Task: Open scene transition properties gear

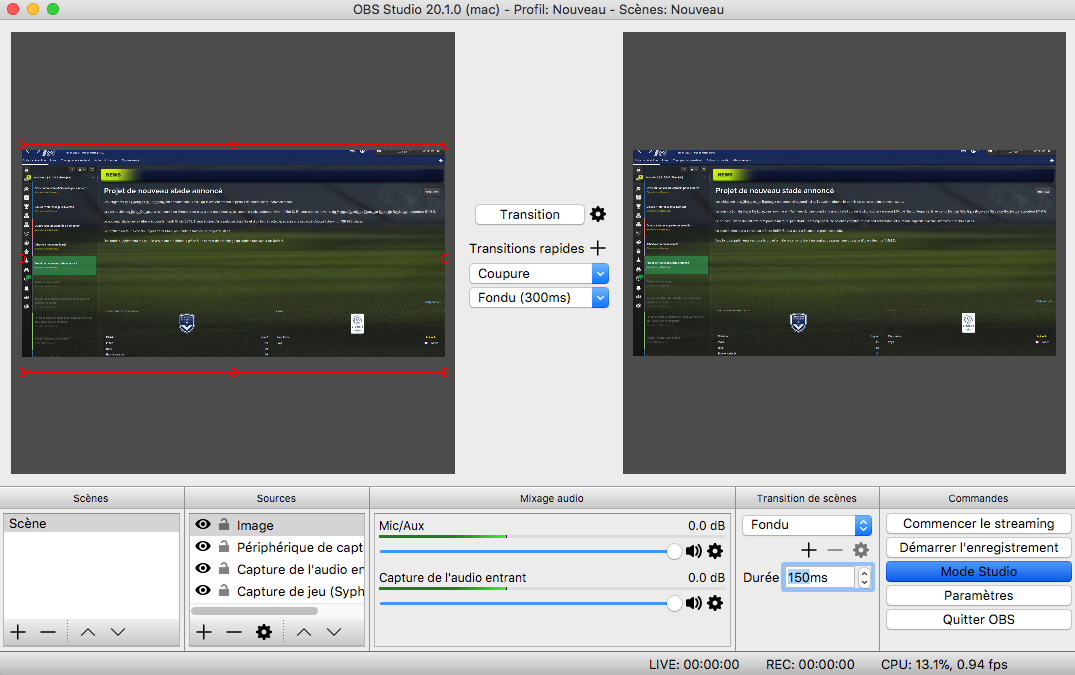Action: click(860, 550)
